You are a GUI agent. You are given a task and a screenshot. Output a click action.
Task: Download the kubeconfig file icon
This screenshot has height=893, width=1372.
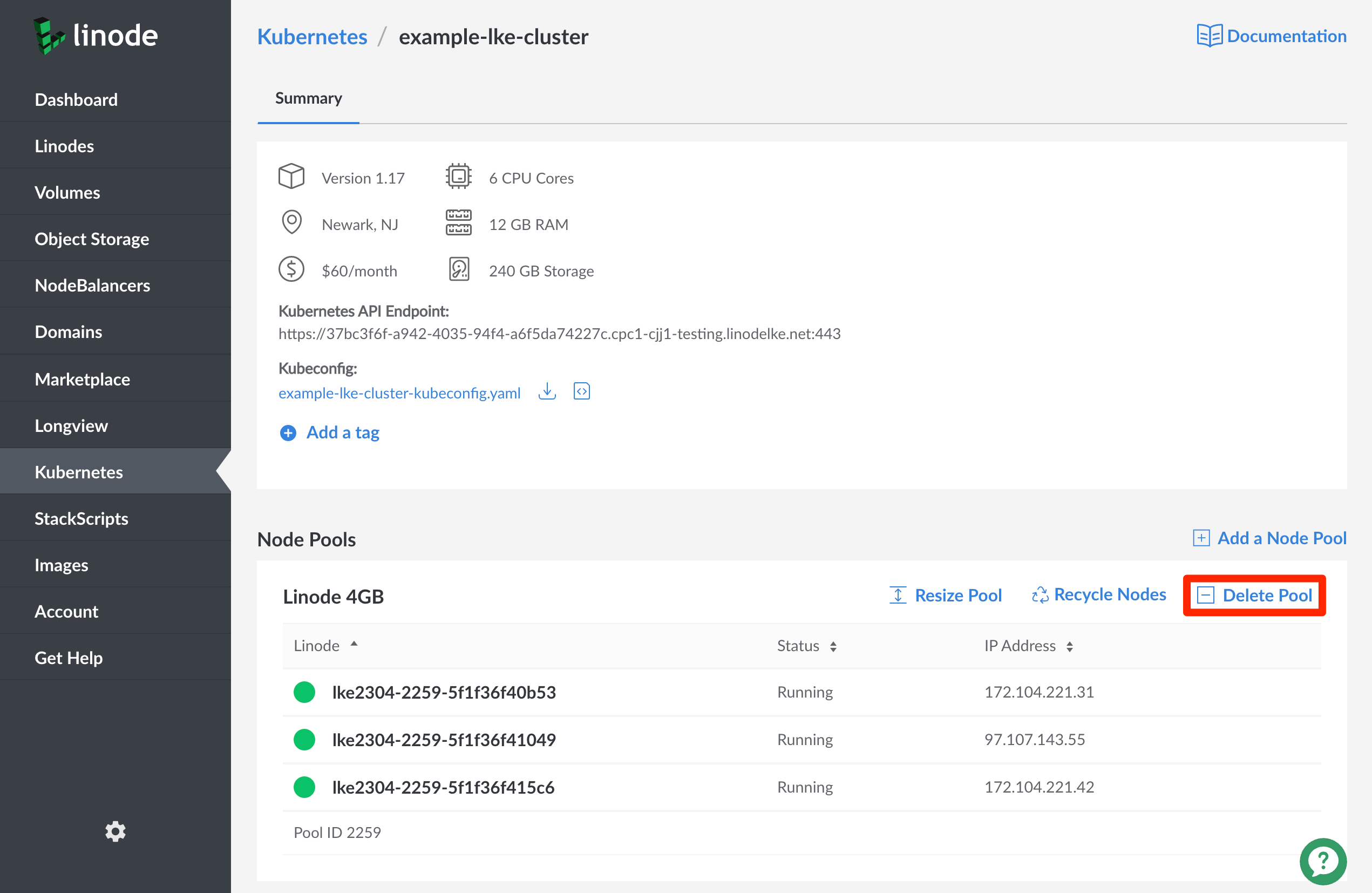(547, 391)
